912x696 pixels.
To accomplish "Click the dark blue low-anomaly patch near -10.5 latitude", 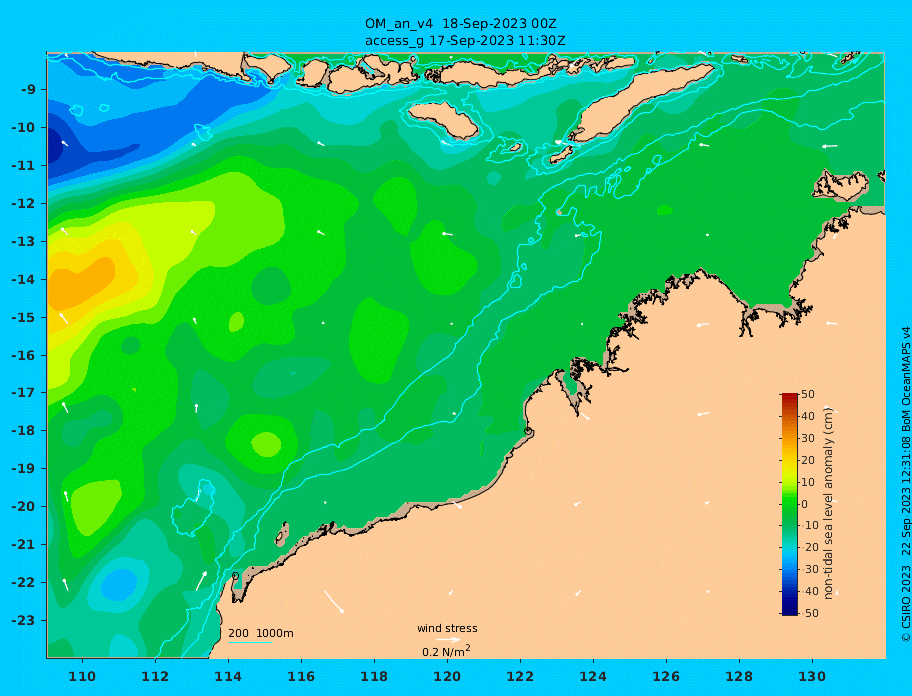I will point(55,144).
